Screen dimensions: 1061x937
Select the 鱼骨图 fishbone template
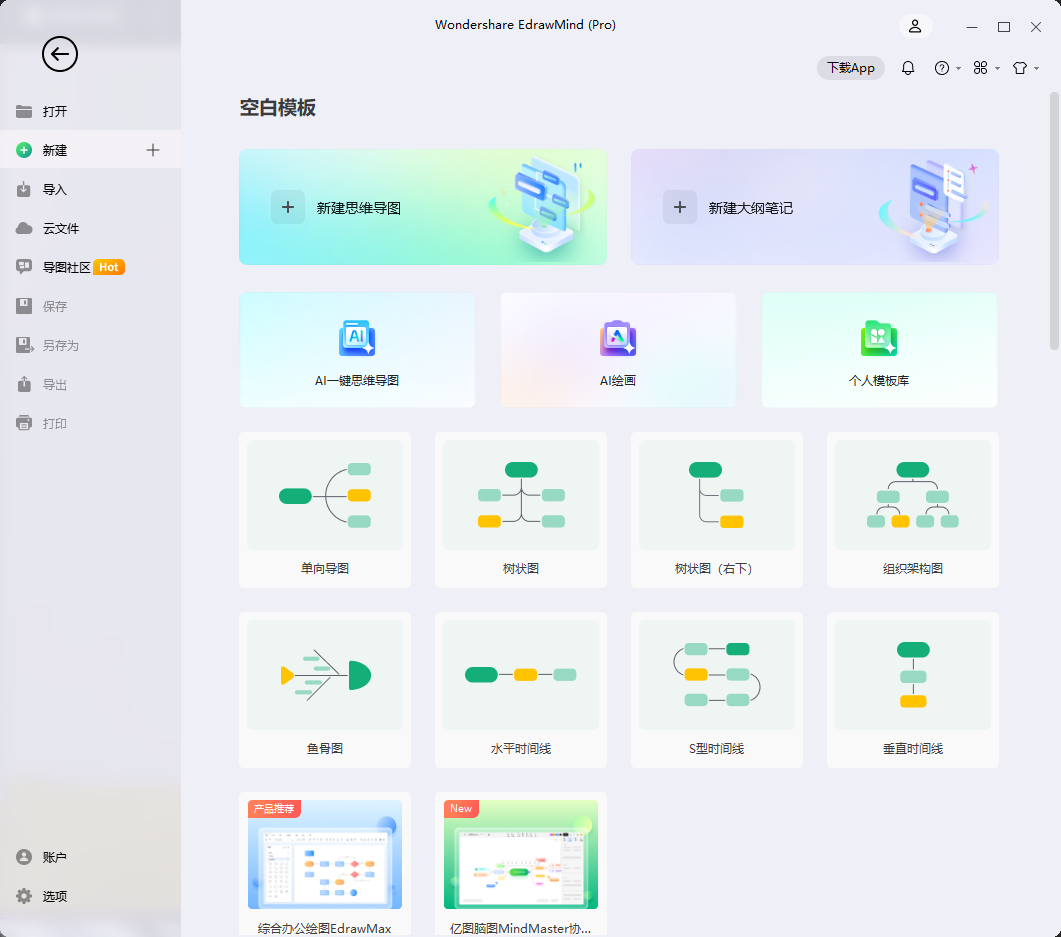coord(325,690)
